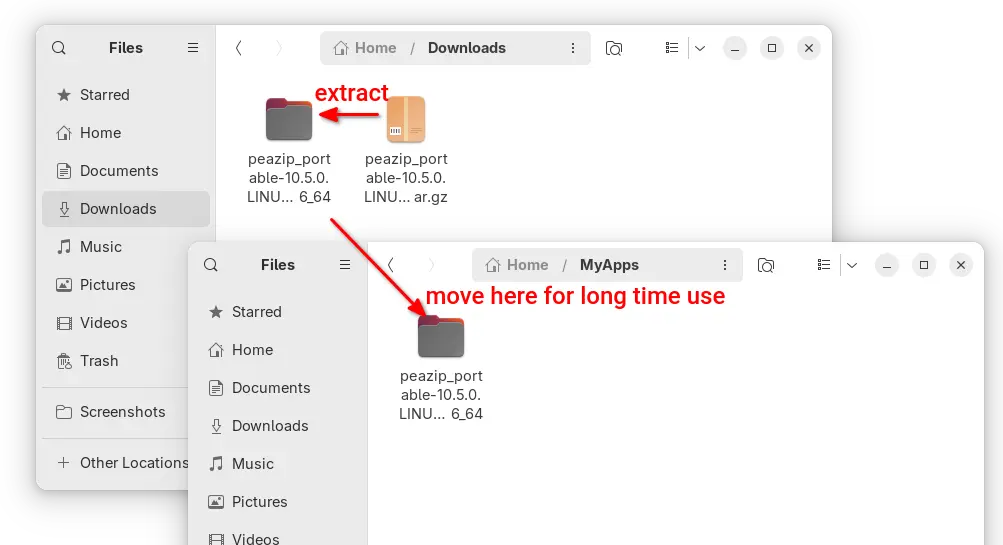The width and height of the screenshot is (1003, 545).
Task: Open hamburger menu in Downloads window sidebar
Action: pyautogui.click(x=193, y=48)
